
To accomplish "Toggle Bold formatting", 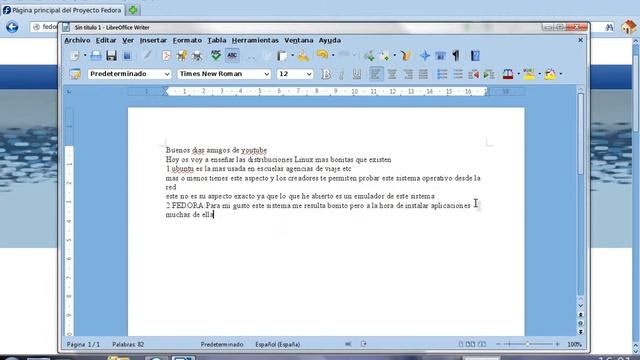I will pos(326,74).
